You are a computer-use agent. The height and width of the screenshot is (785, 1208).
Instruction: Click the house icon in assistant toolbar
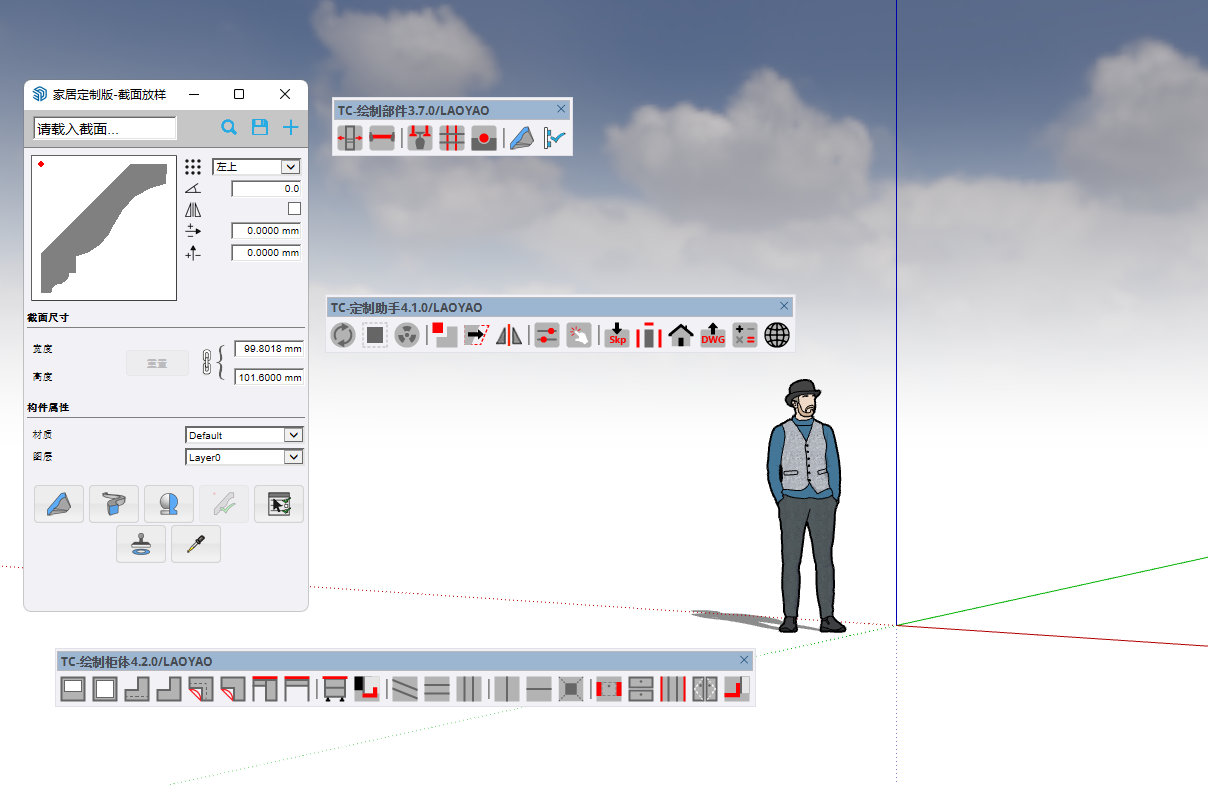tap(681, 335)
